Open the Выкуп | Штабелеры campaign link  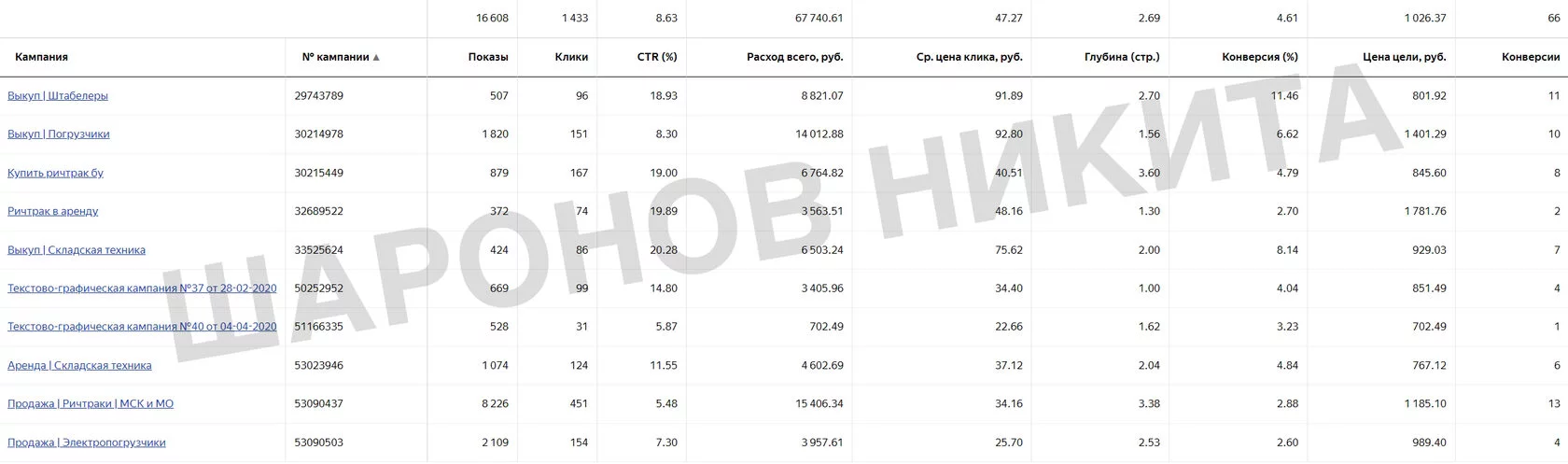point(58,96)
